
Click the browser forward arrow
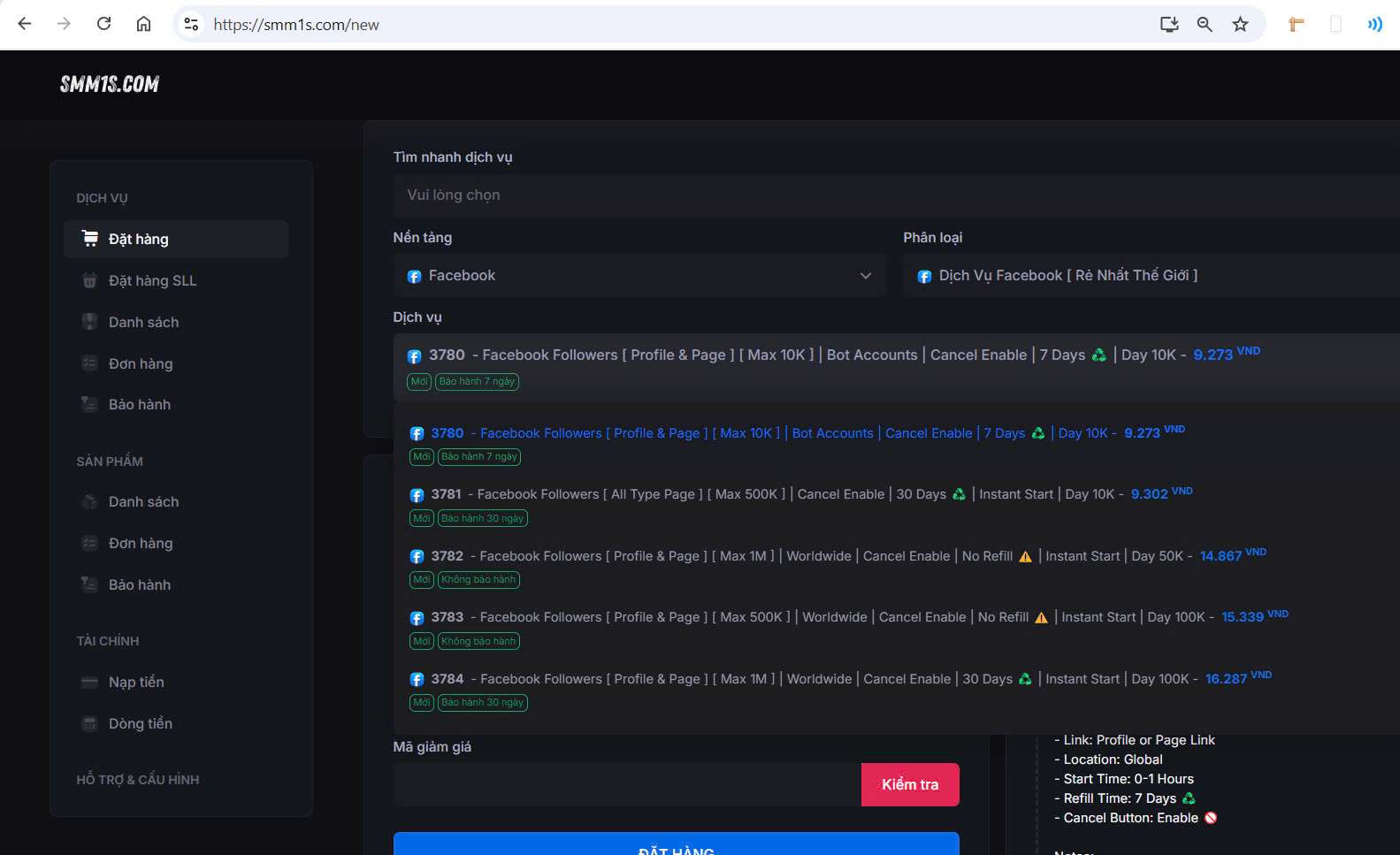pyautogui.click(x=64, y=24)
